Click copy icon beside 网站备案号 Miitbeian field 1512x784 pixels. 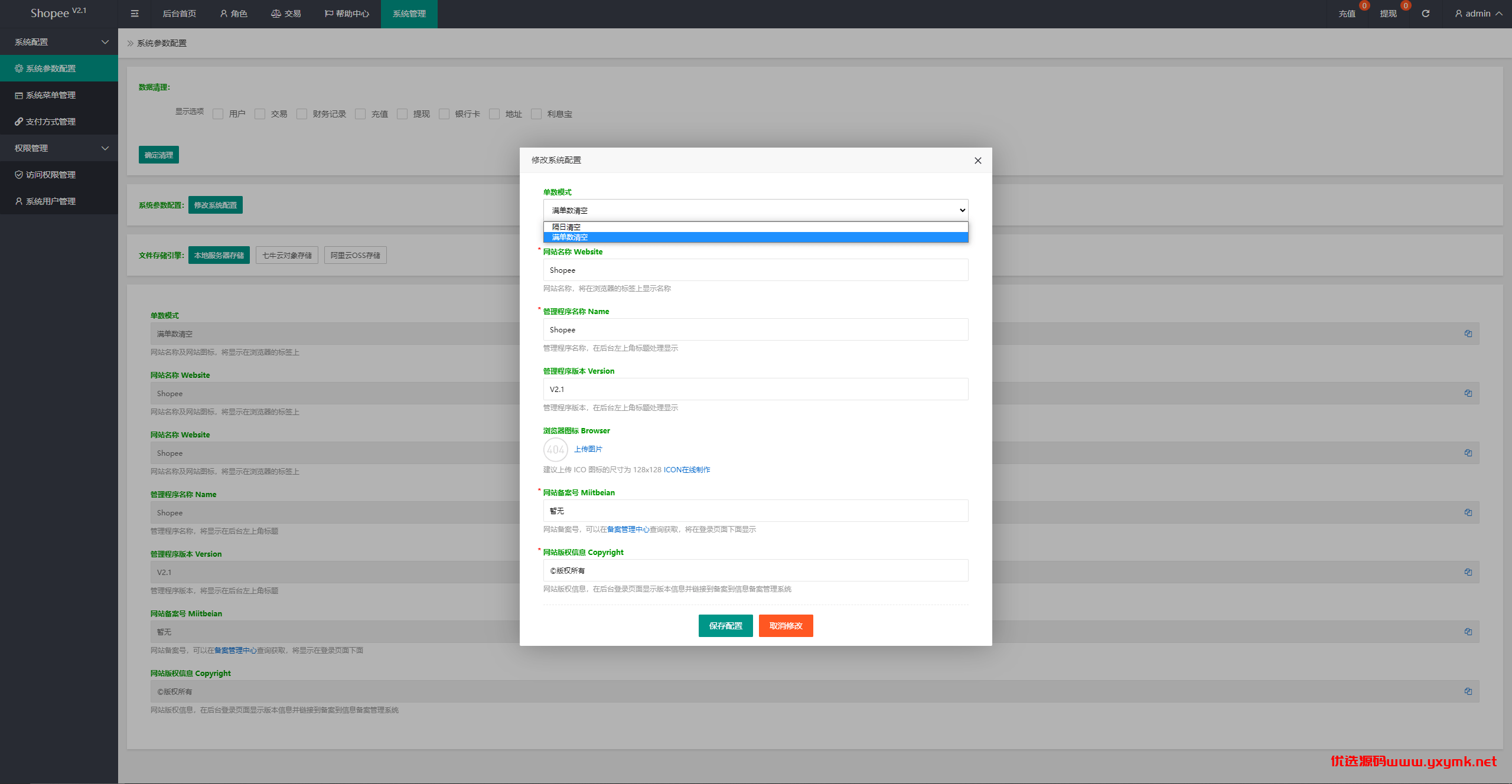tap(1468, 632)
